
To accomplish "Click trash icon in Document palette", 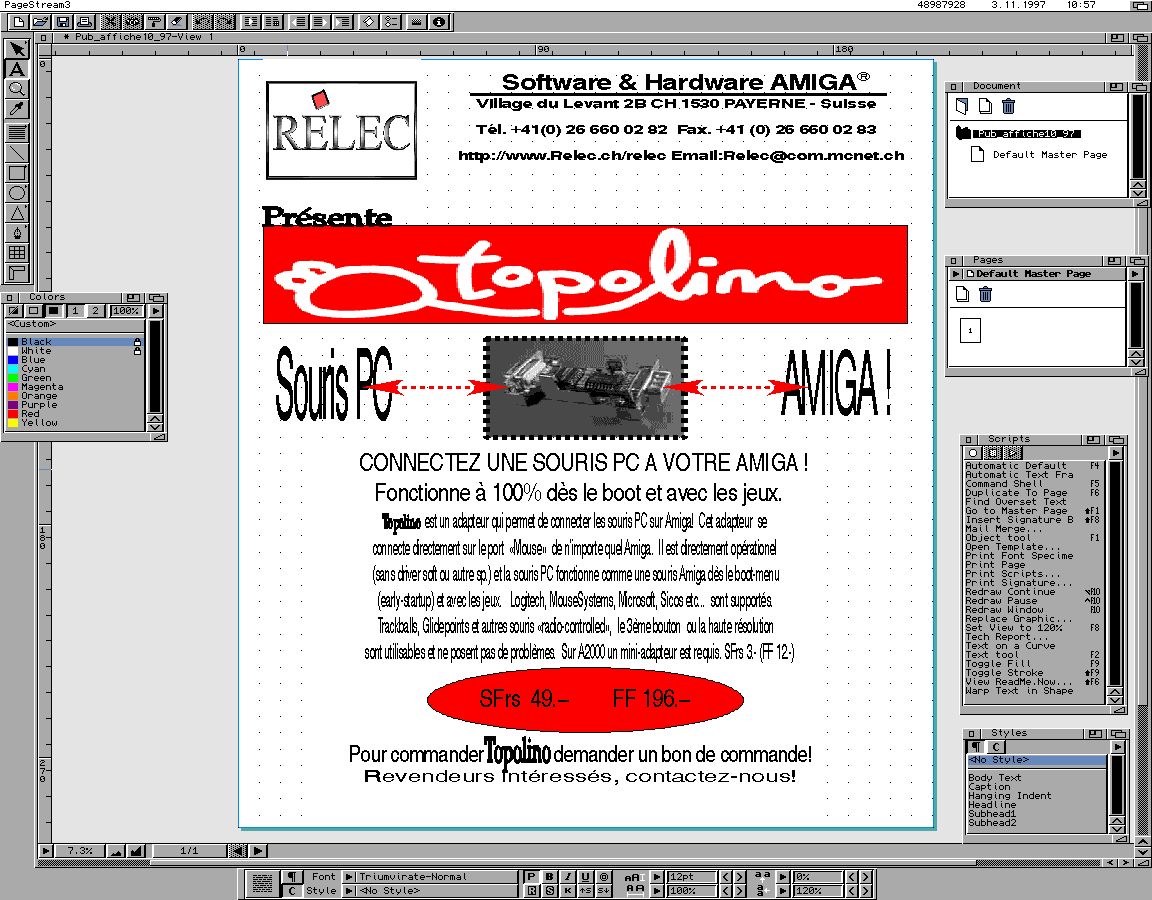I will (x=1009, y=107).
